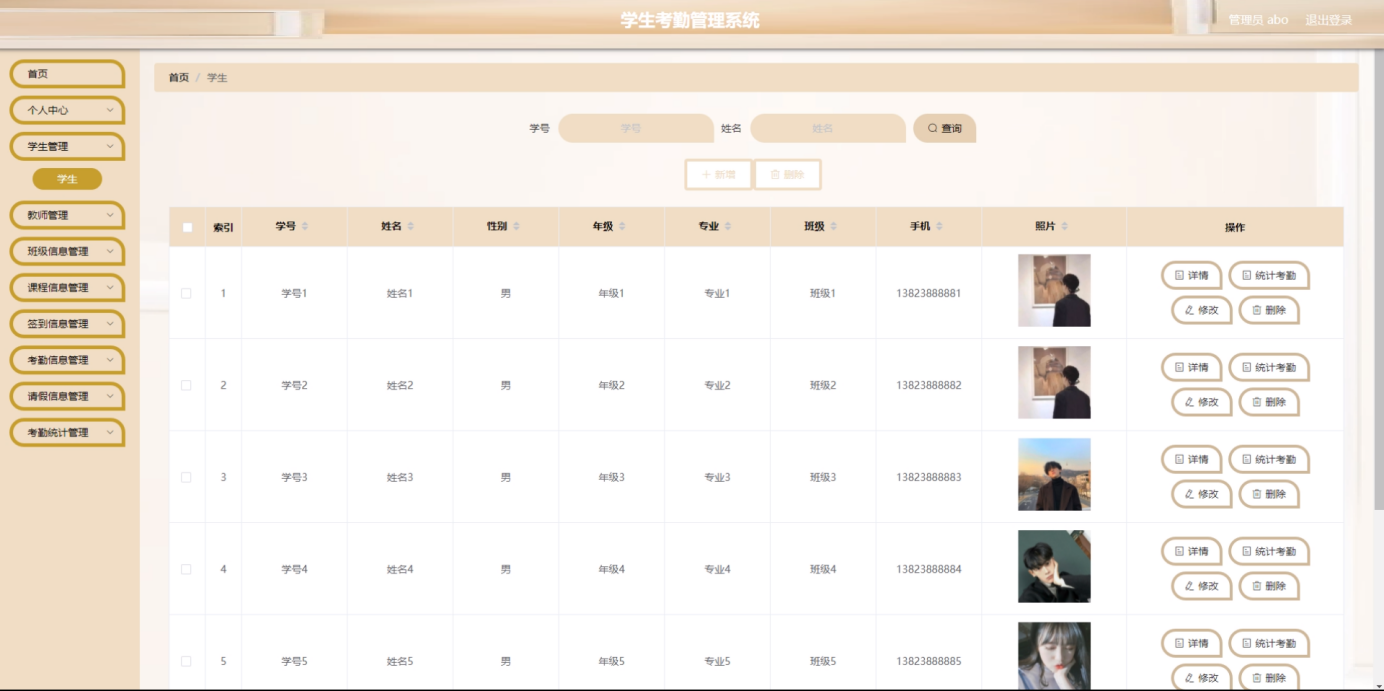Sort the 照片 column using its sort arrows
Image resolution: width=1384 pixels, height=691 pixels.
point(1064,227)
